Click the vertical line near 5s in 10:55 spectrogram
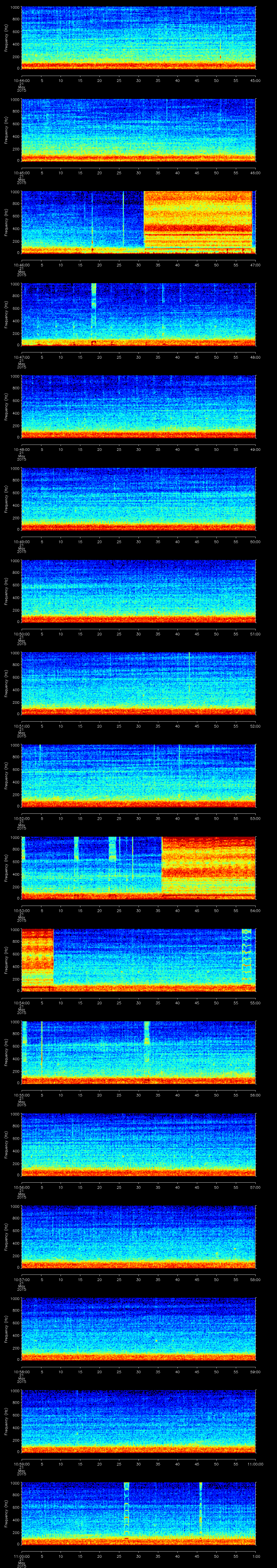 (41, 1048)
